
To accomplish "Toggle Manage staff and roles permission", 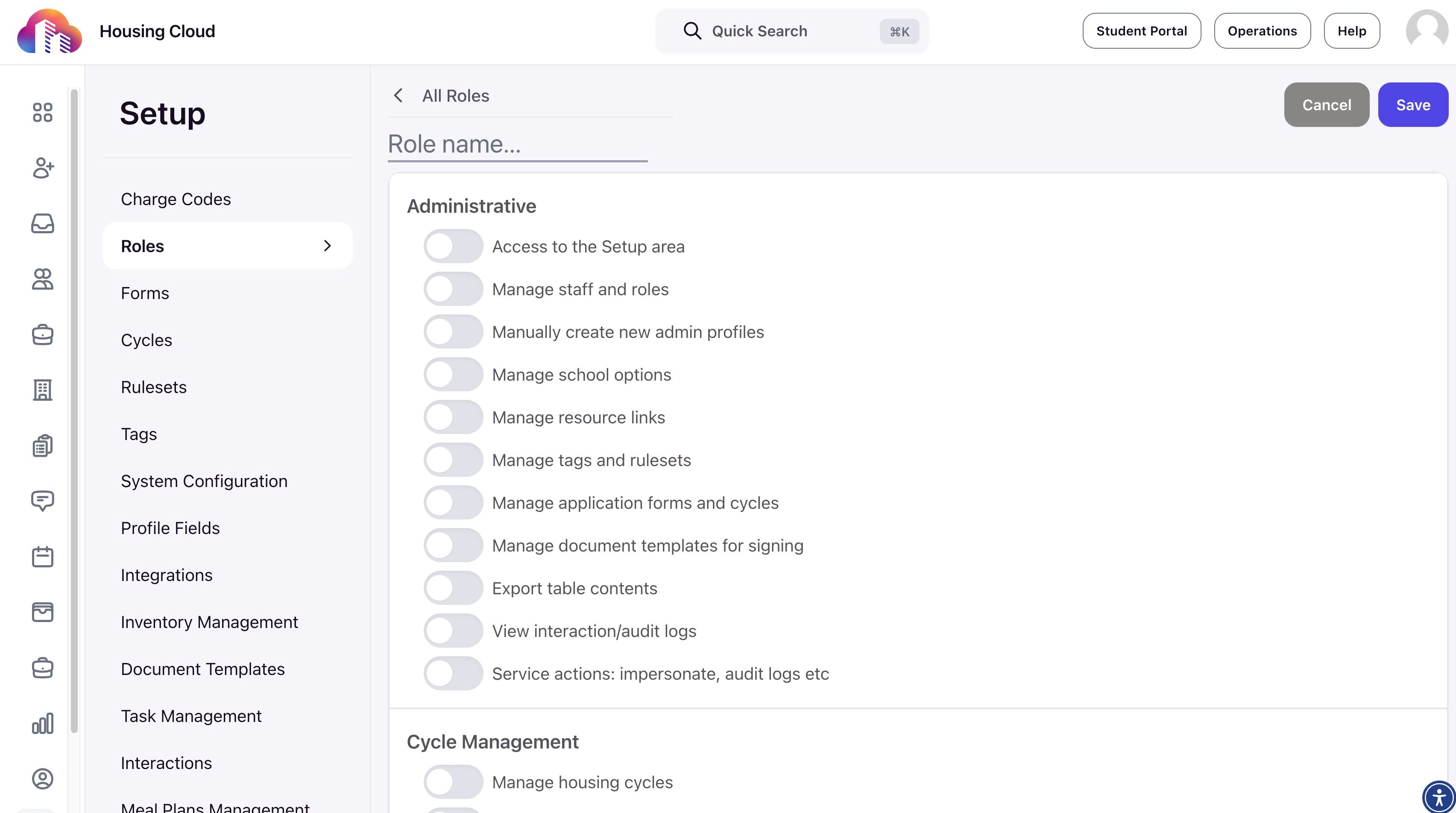I will [x=453, y=290].
